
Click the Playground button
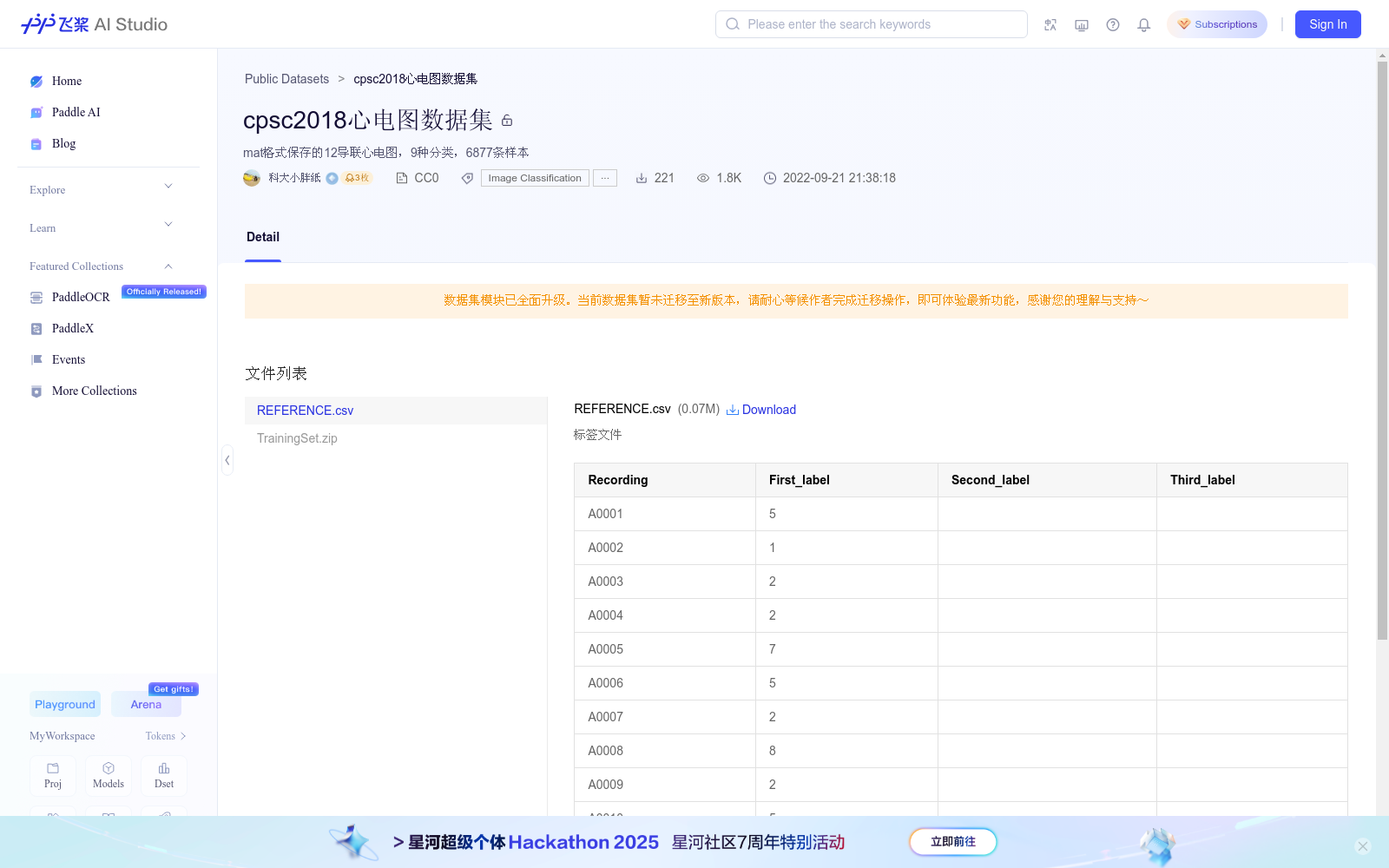pos(65,704)
